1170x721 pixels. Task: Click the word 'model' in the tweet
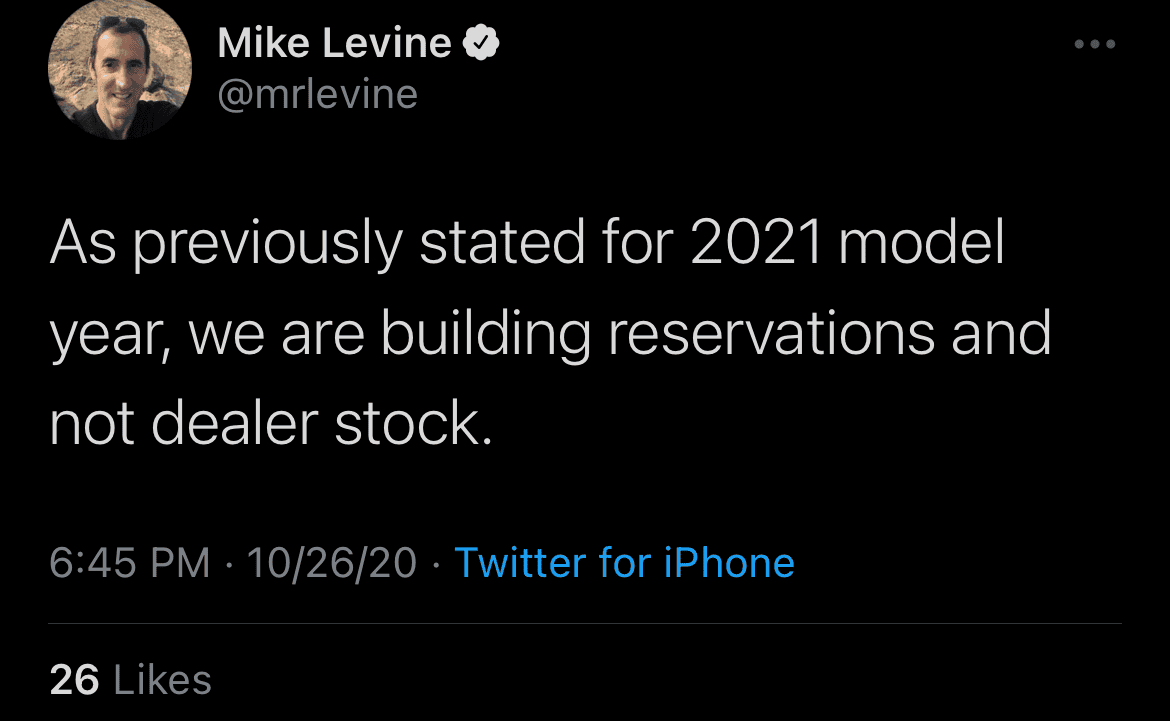tap(922, 242)
